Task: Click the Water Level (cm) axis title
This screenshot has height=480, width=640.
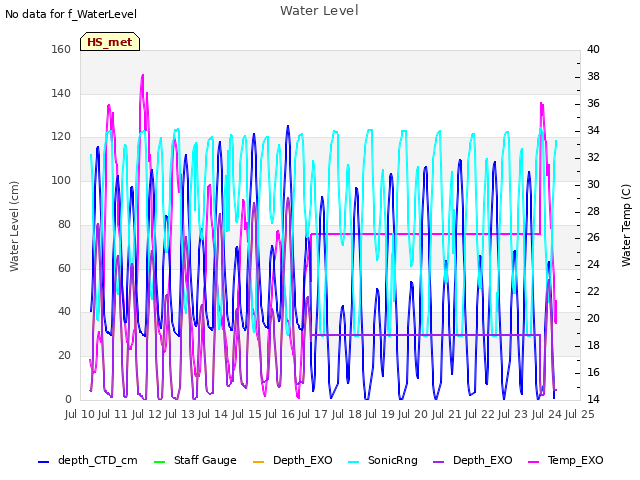Action: tap(14, 227)
